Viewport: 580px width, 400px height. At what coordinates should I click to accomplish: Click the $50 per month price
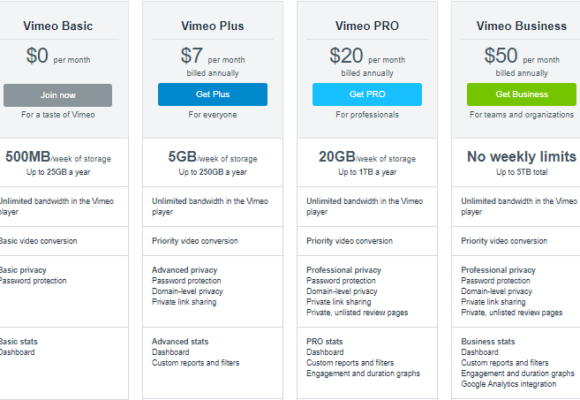click(522, 56)
